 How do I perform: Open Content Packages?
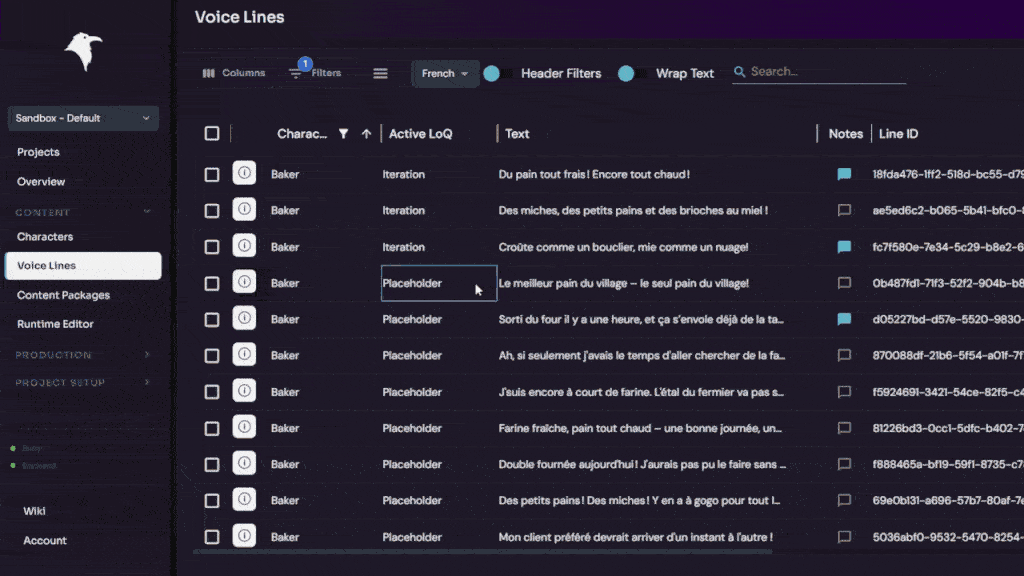point(63,295)
